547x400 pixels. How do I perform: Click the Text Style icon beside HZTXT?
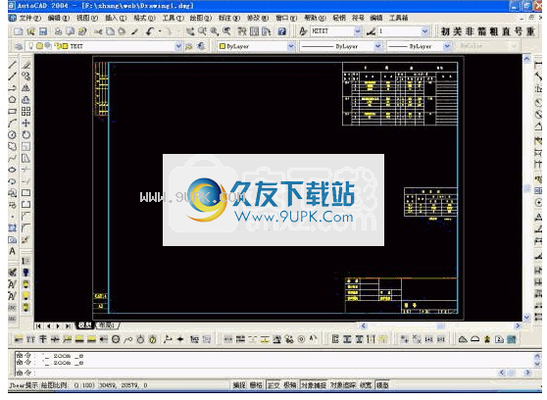coord(303,32)
